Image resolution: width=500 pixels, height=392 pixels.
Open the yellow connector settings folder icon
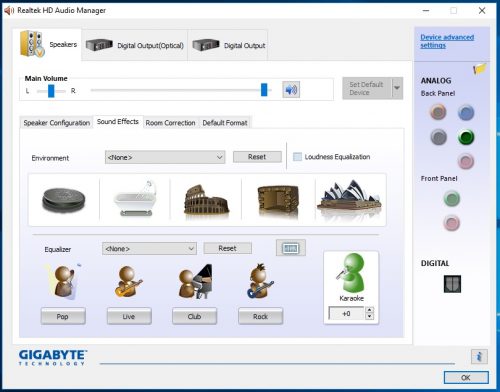(x=480, y=69)
